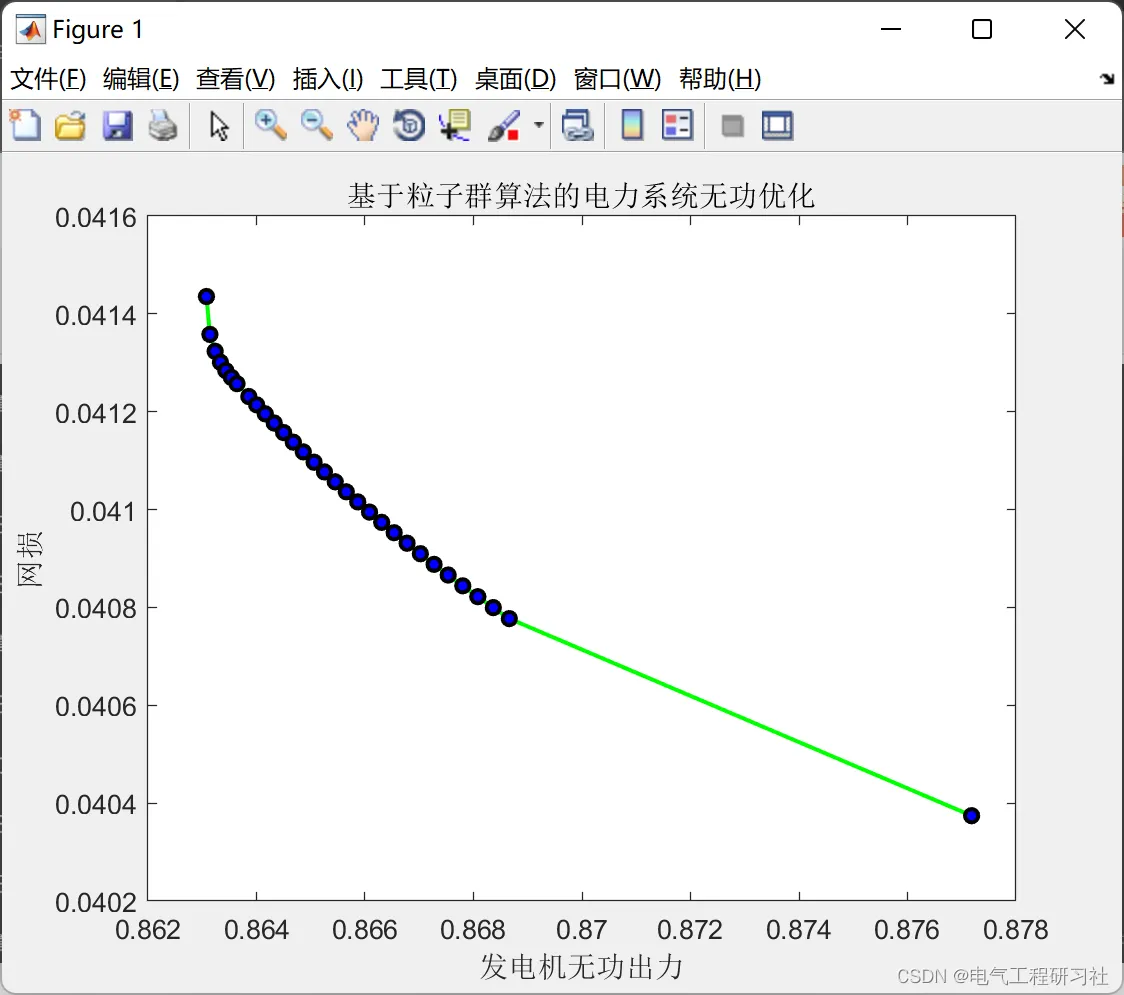Insert a colorbar using the toolbar icon
The image size is (1124, 995).
(x=632, y=125)
